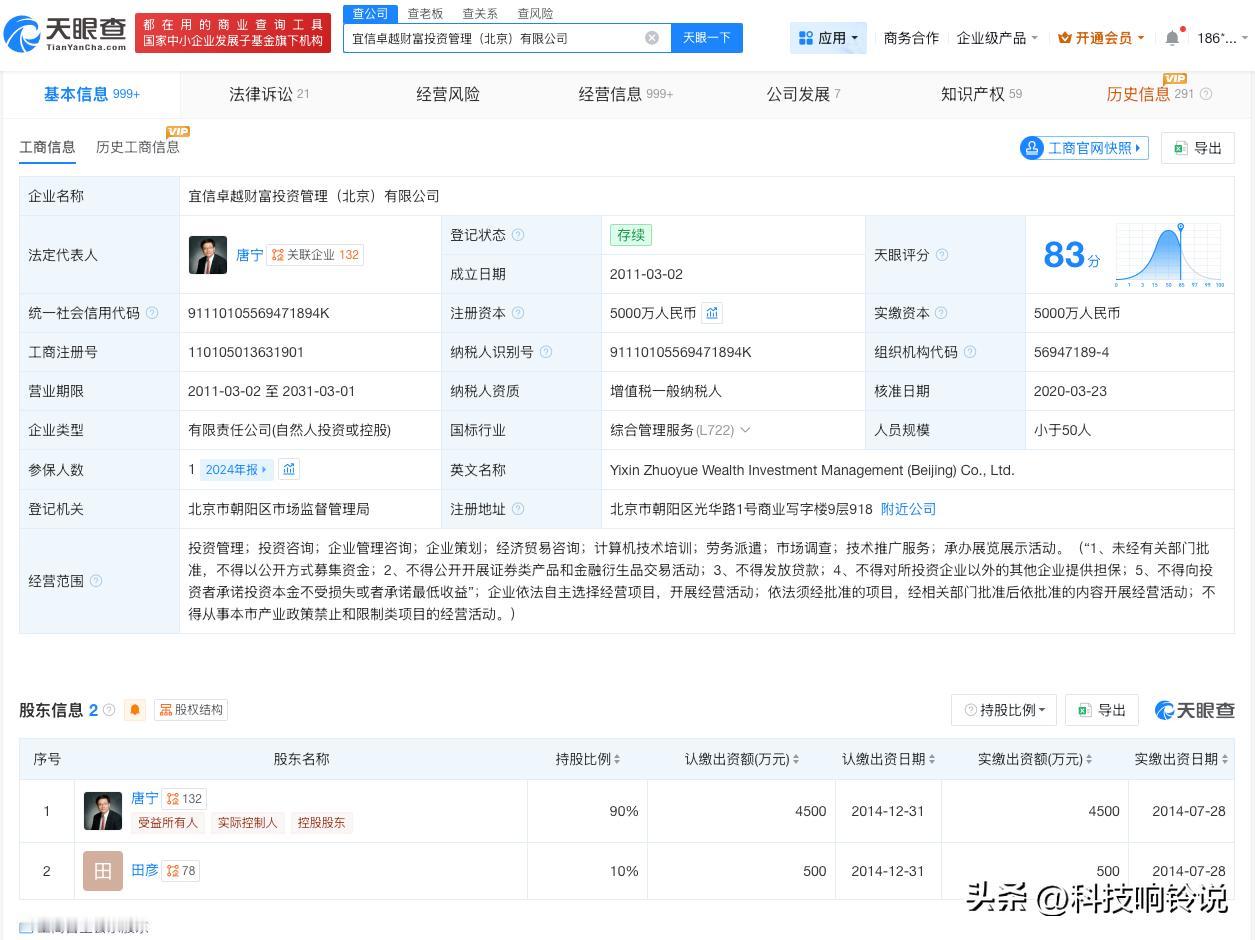Viewport: 1255px width, 940px height.
Task: Click help icon beside 股东信息 heading
Action: click(x=109, y=710)
